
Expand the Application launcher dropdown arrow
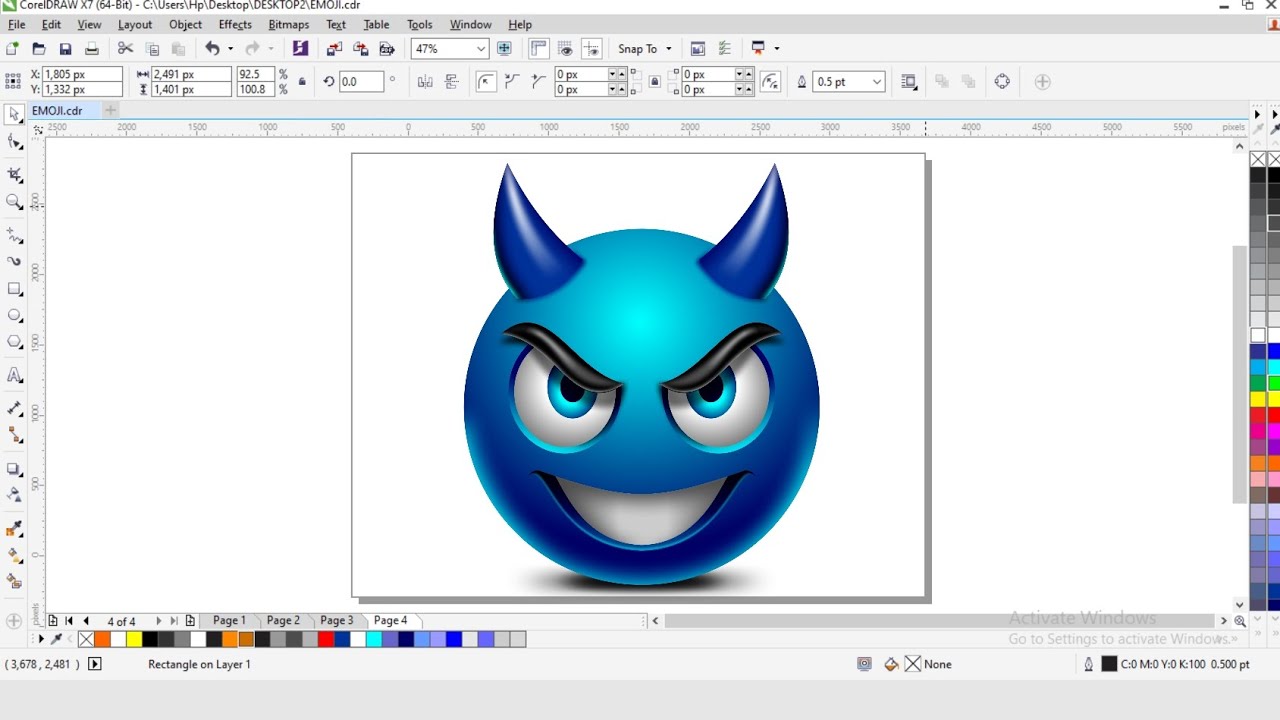[x=777, y=48]
